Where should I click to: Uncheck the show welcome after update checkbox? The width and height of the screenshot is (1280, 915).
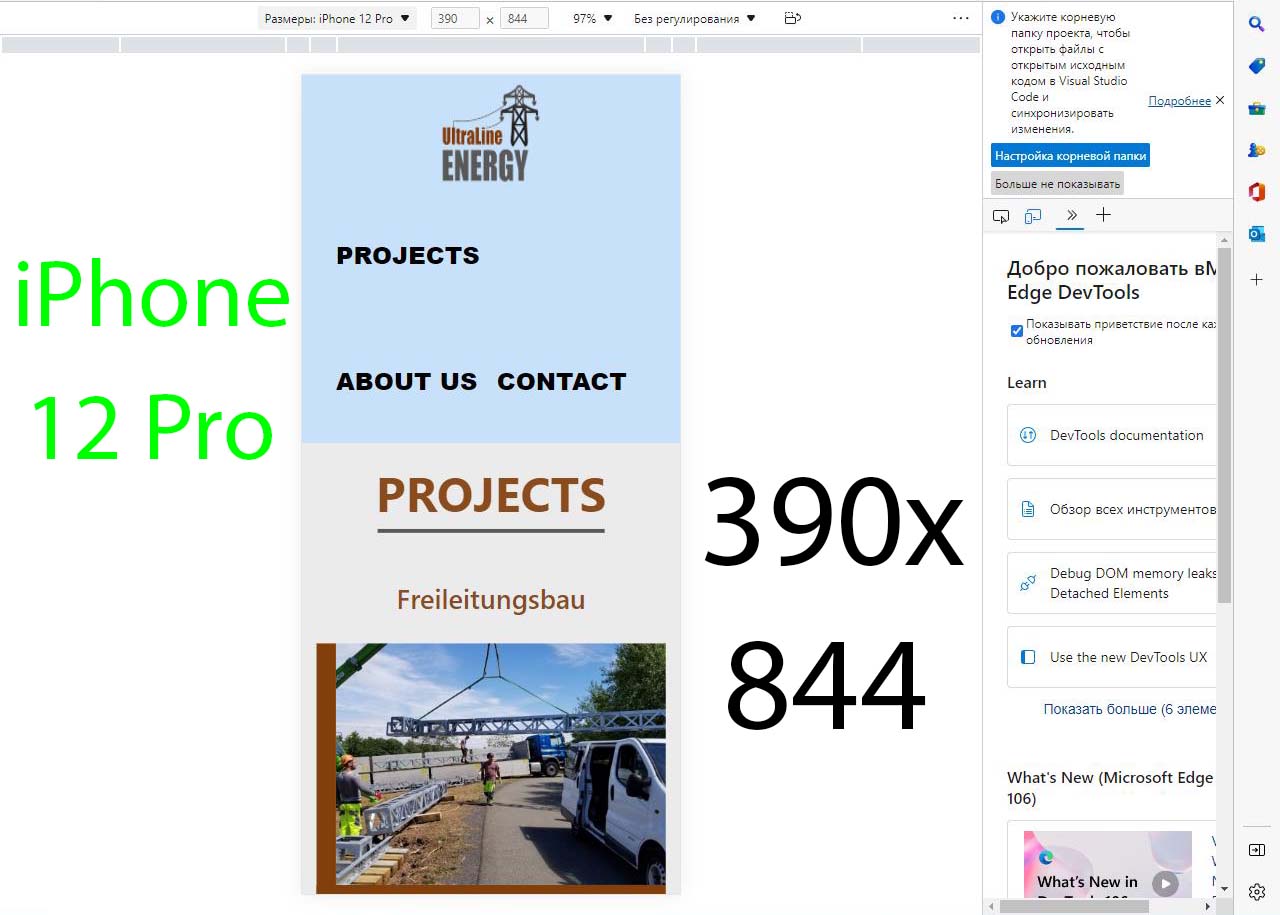point(1017,331)
